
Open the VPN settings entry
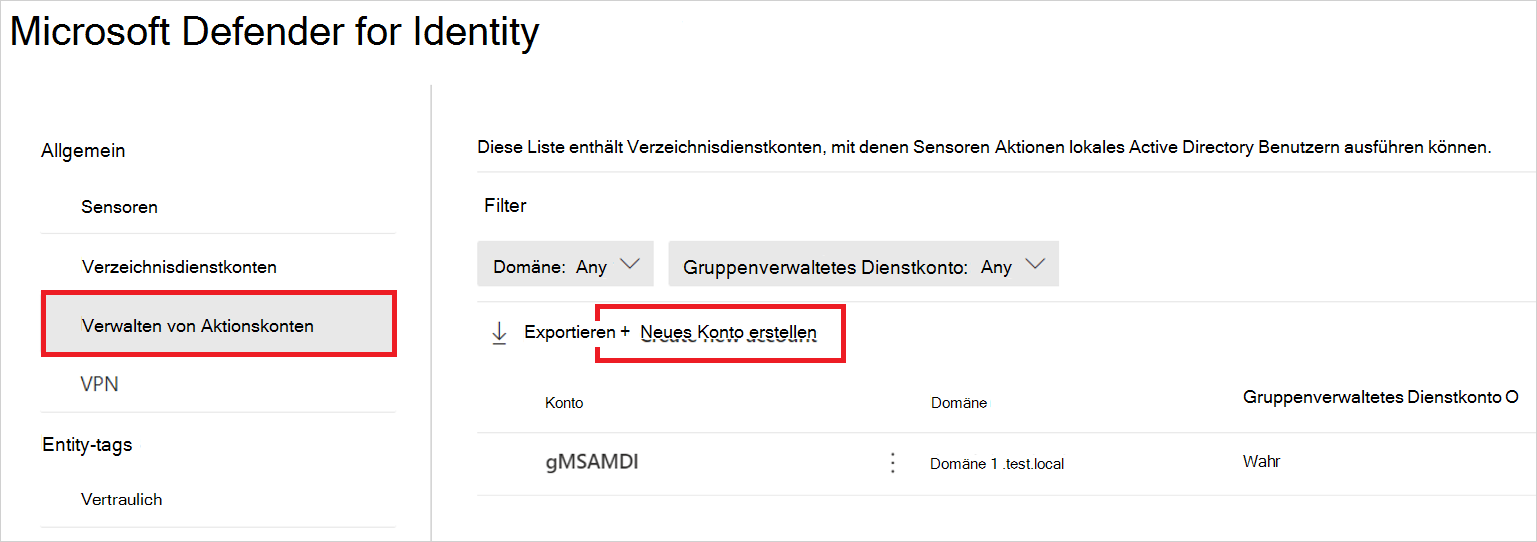100,384
